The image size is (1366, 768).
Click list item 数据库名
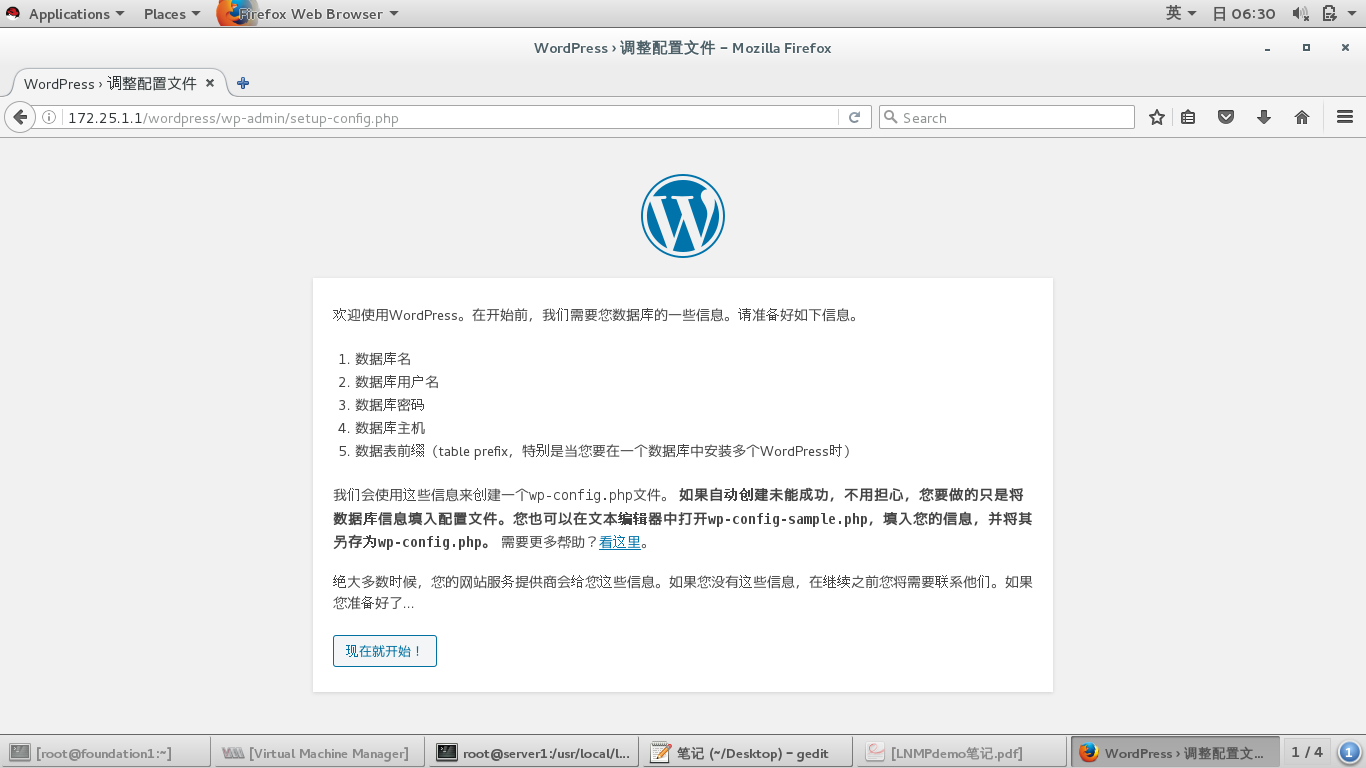click(x=383, y=358)
